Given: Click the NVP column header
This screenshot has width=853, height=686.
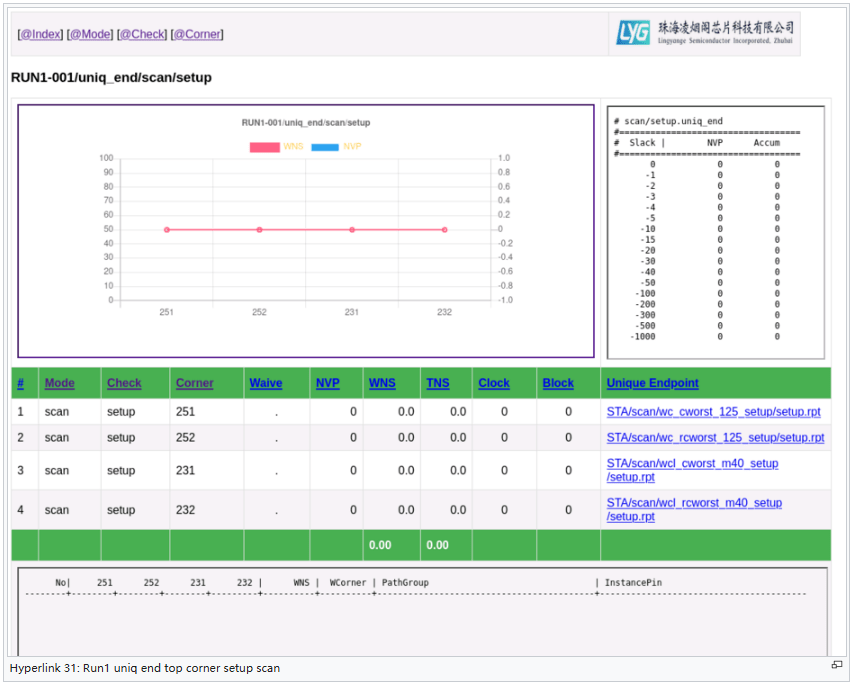Looking at the screenshot, I should pyautogui.click(x=327, y=383).
